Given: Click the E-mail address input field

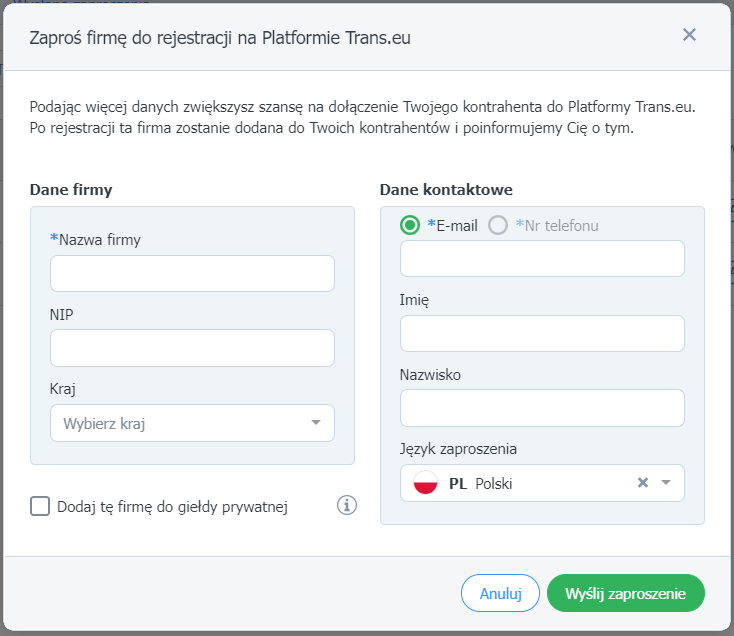Looking at the screenshot, I should (542, 258).
